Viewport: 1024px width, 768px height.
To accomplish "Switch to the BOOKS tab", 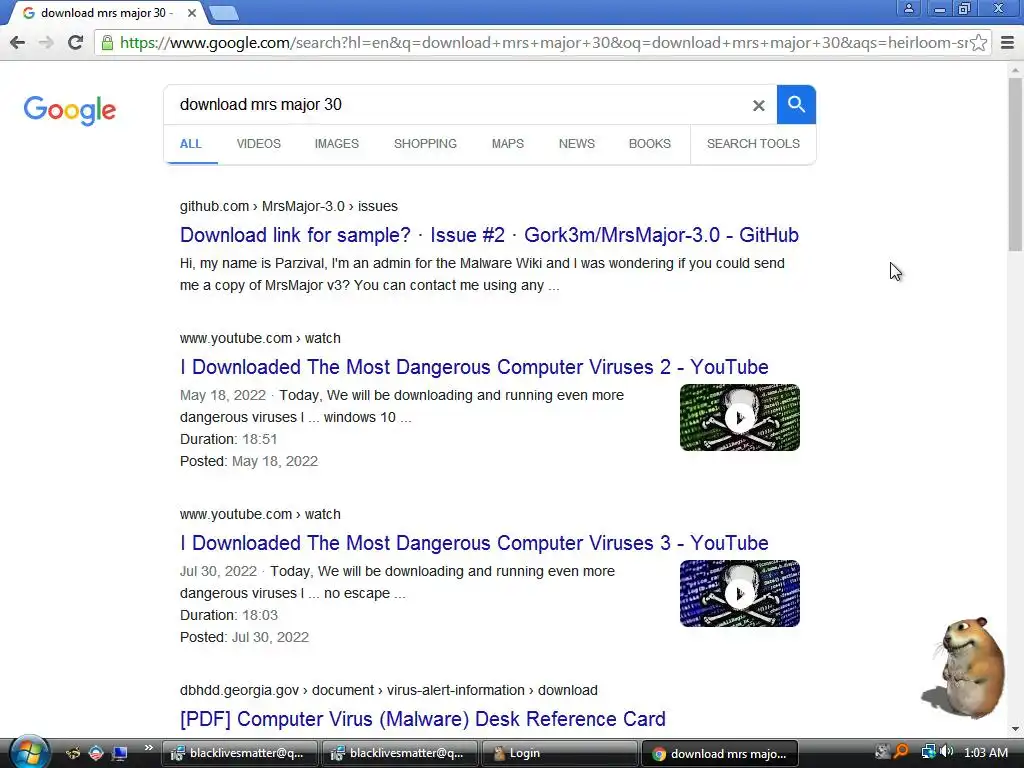I will click(650, 144).
